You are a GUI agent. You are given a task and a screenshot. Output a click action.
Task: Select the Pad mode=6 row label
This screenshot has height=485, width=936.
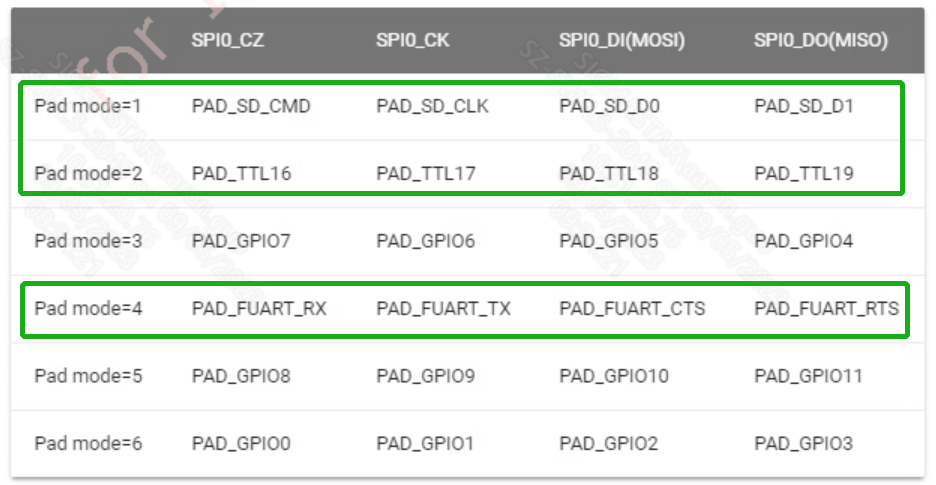point(89,444)
